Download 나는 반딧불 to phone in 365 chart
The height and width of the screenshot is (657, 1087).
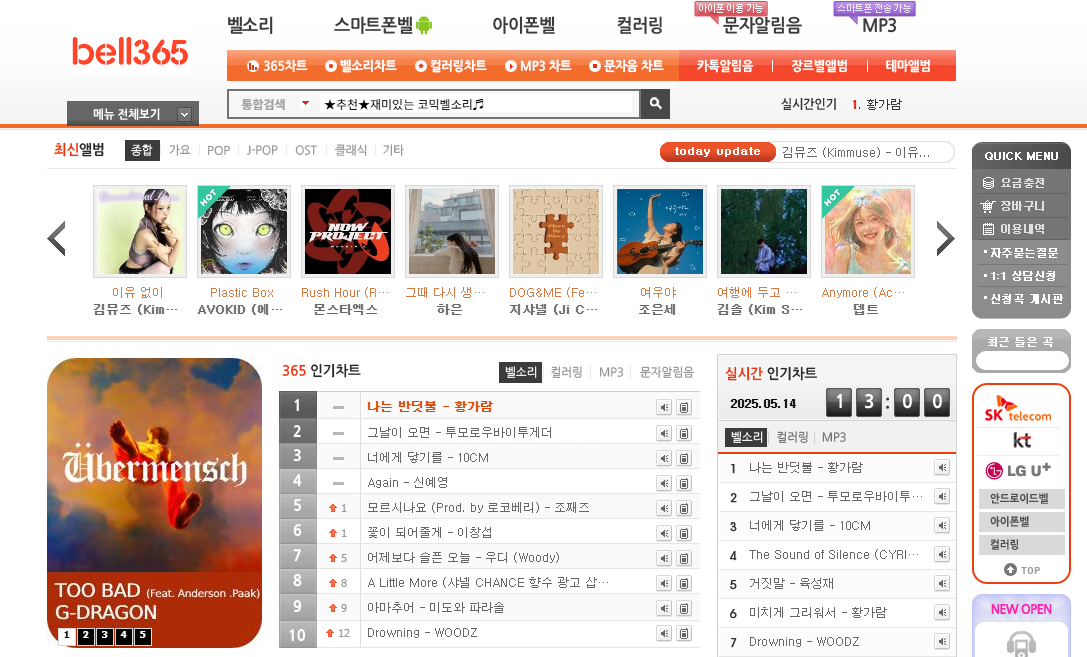pyautogui.click(x=684, y=408)
